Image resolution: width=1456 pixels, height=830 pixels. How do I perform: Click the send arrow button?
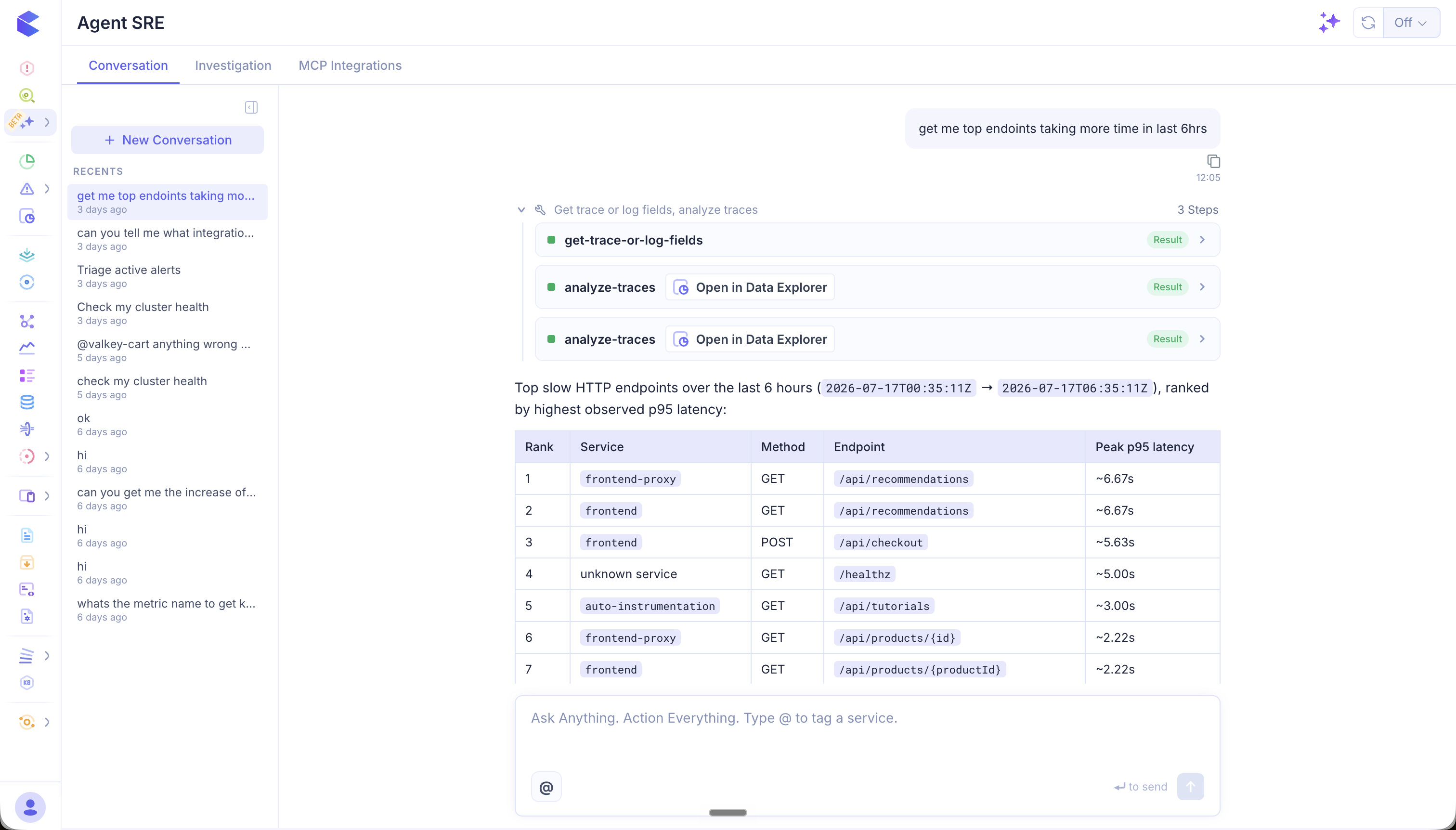pyautogui.click(x=1190, y=787)
